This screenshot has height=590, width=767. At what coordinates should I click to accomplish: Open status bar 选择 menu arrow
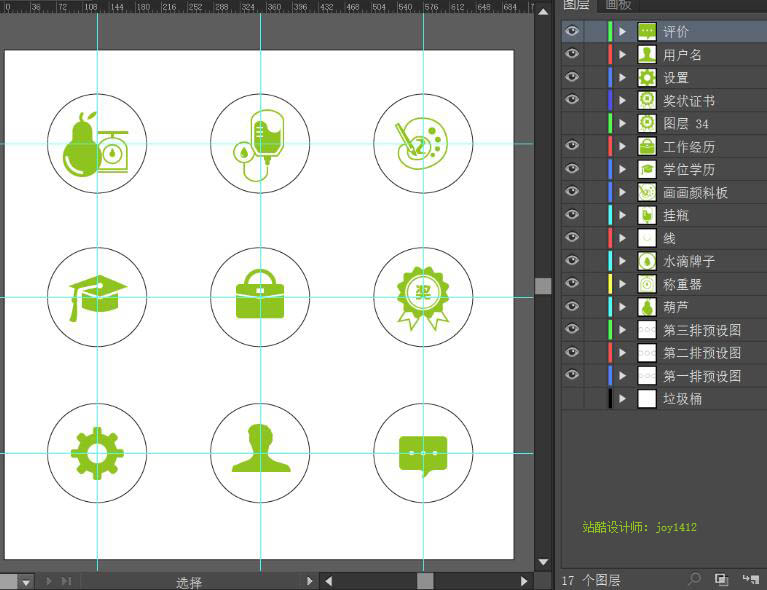point(309,581)
